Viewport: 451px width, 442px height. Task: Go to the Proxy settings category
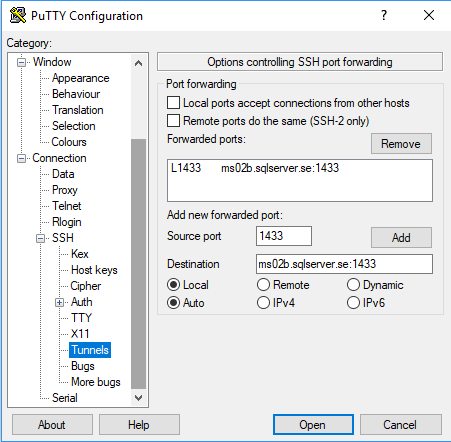pyautogui.click(x=65, y=190)
